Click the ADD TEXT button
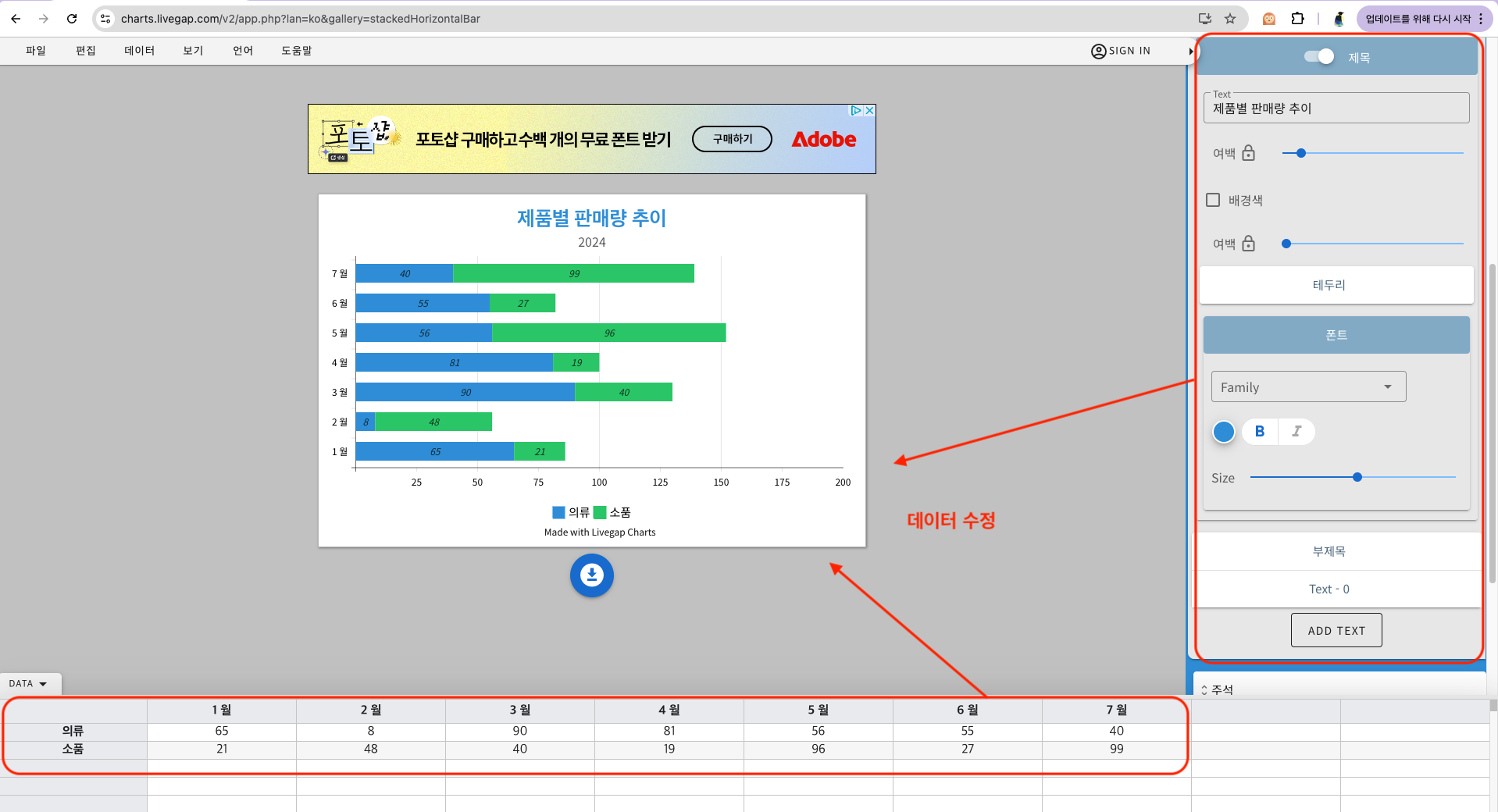 1336,630
